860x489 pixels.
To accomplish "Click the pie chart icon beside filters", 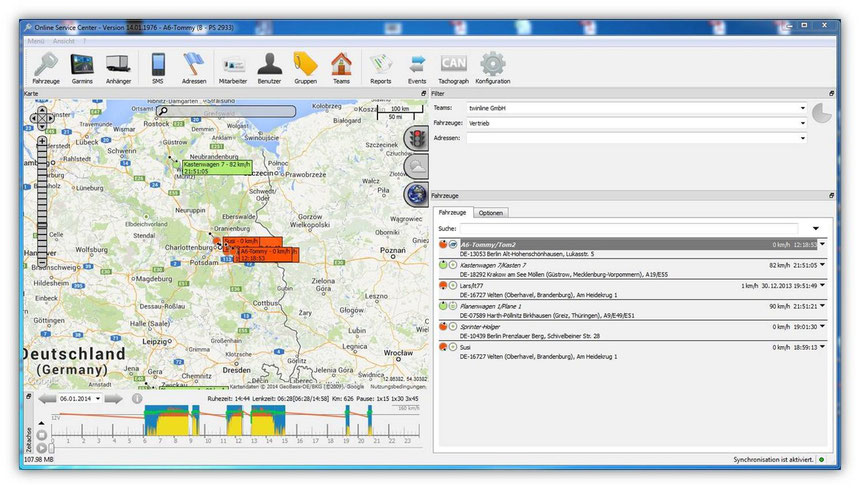I will 822,113.
